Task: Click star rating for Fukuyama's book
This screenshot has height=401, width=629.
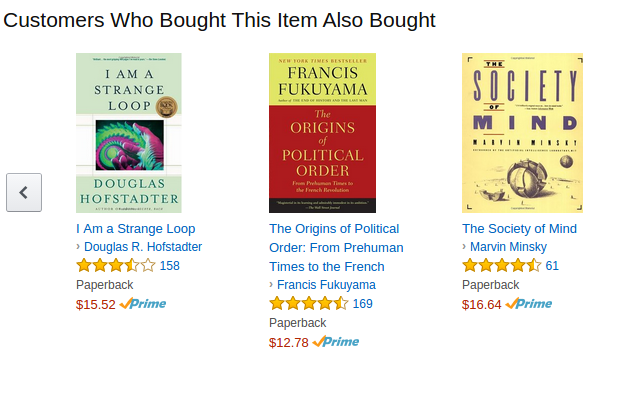Action: click(309, 304)
